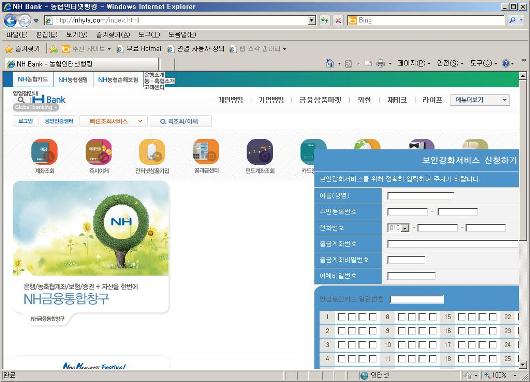This screenshot has width=530, height=382.
Task: Click the search magnifier beside NH Bank logo
Action: (21, 100)
